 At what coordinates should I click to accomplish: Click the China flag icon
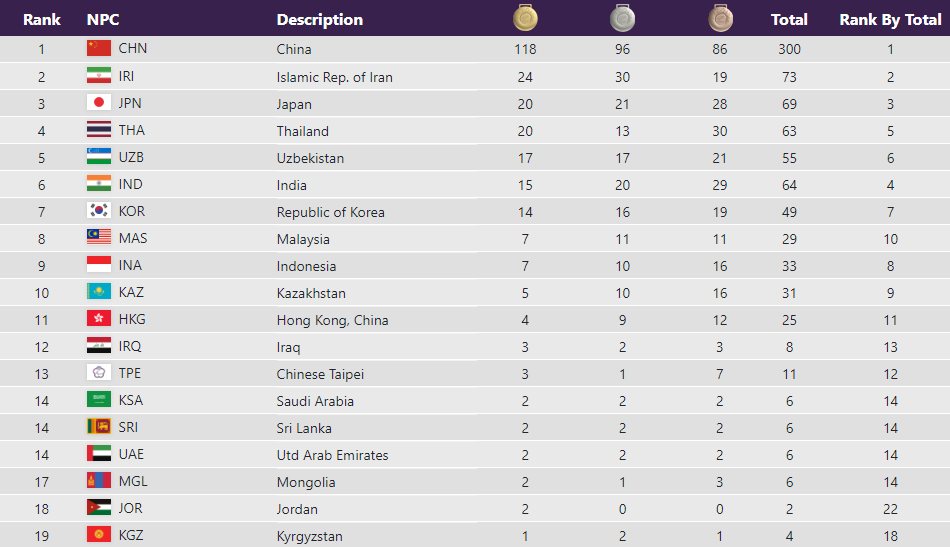(x=99, y=48)
